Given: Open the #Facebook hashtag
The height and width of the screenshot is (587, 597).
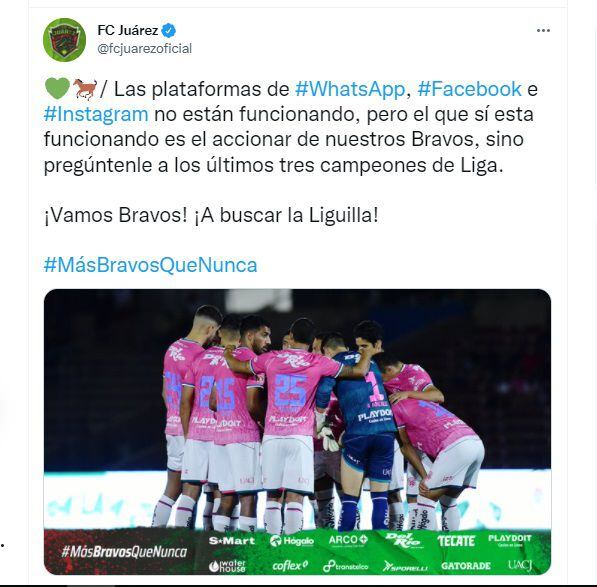Looking at the screenshot, I should [469, 89].
